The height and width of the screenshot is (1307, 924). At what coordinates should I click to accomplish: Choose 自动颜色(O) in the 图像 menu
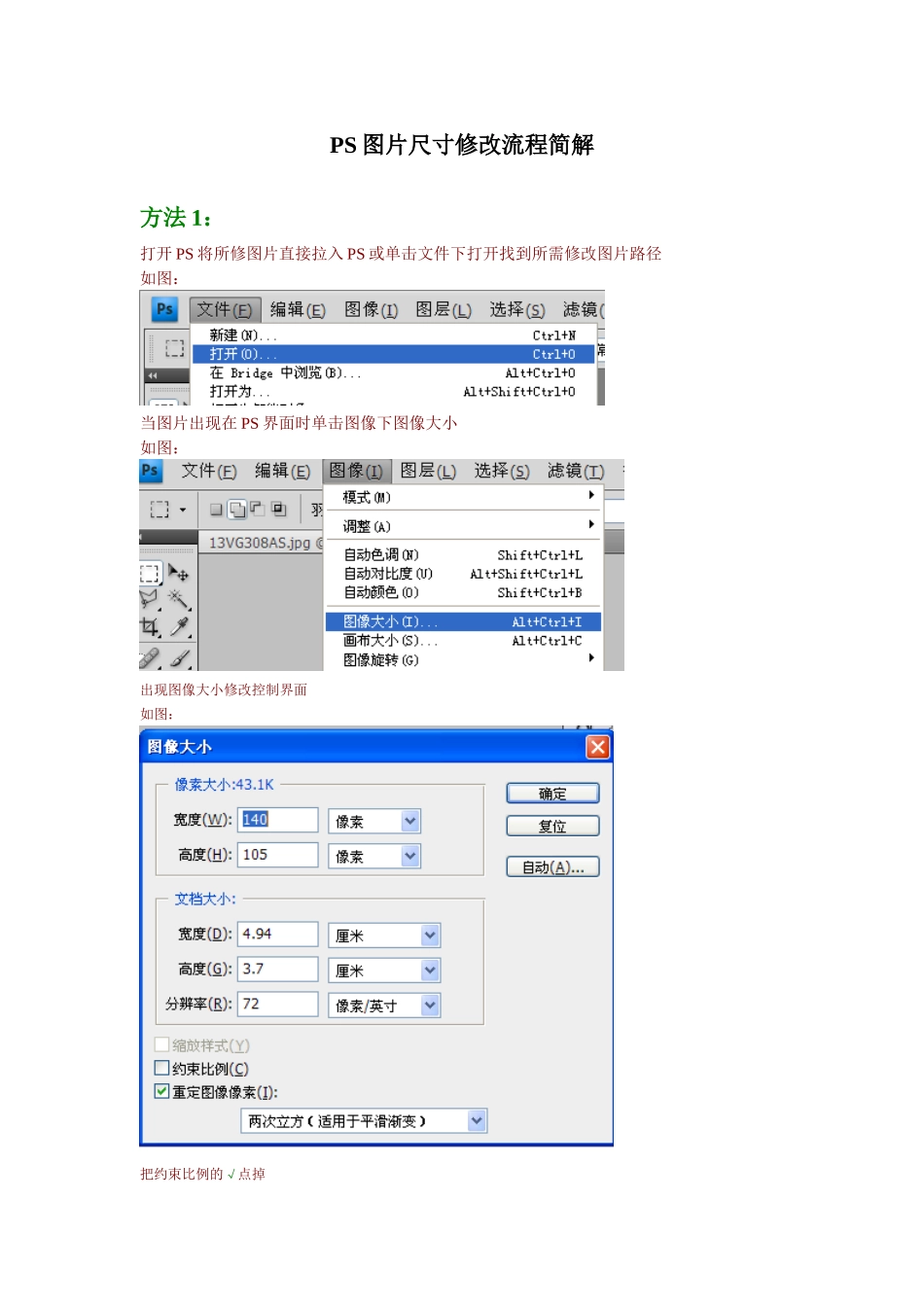click(465, 592)
